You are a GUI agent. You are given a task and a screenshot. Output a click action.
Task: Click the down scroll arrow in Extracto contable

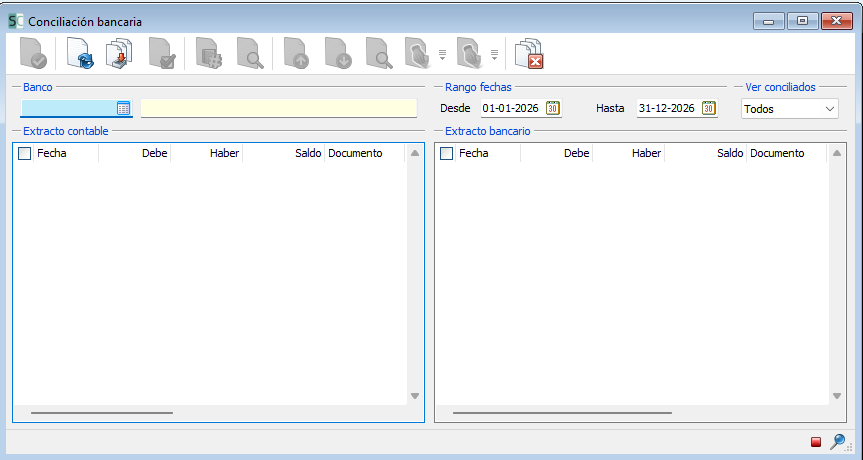tap(415, 396)
